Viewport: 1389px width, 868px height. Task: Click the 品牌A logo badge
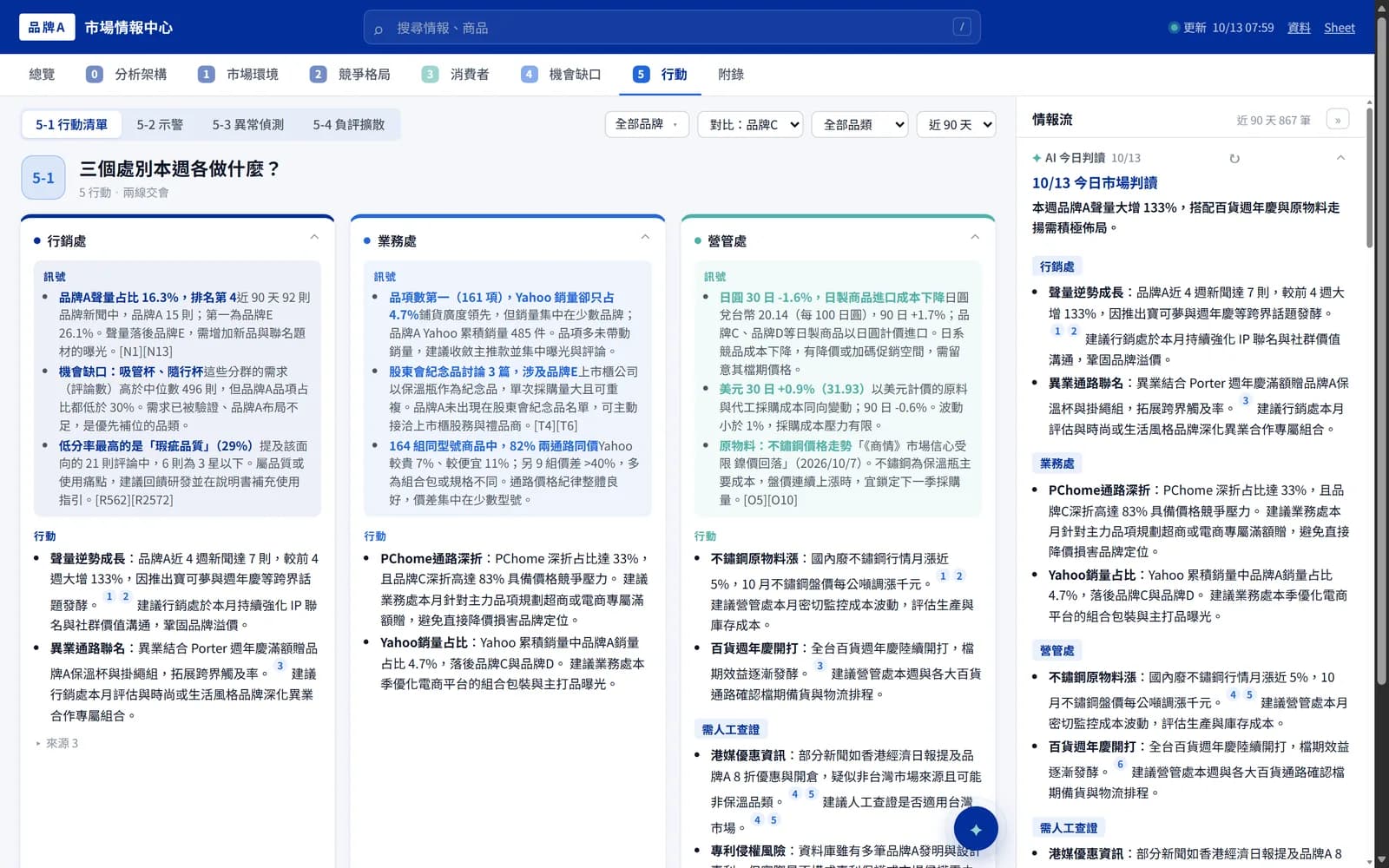[x=47, y=27]
